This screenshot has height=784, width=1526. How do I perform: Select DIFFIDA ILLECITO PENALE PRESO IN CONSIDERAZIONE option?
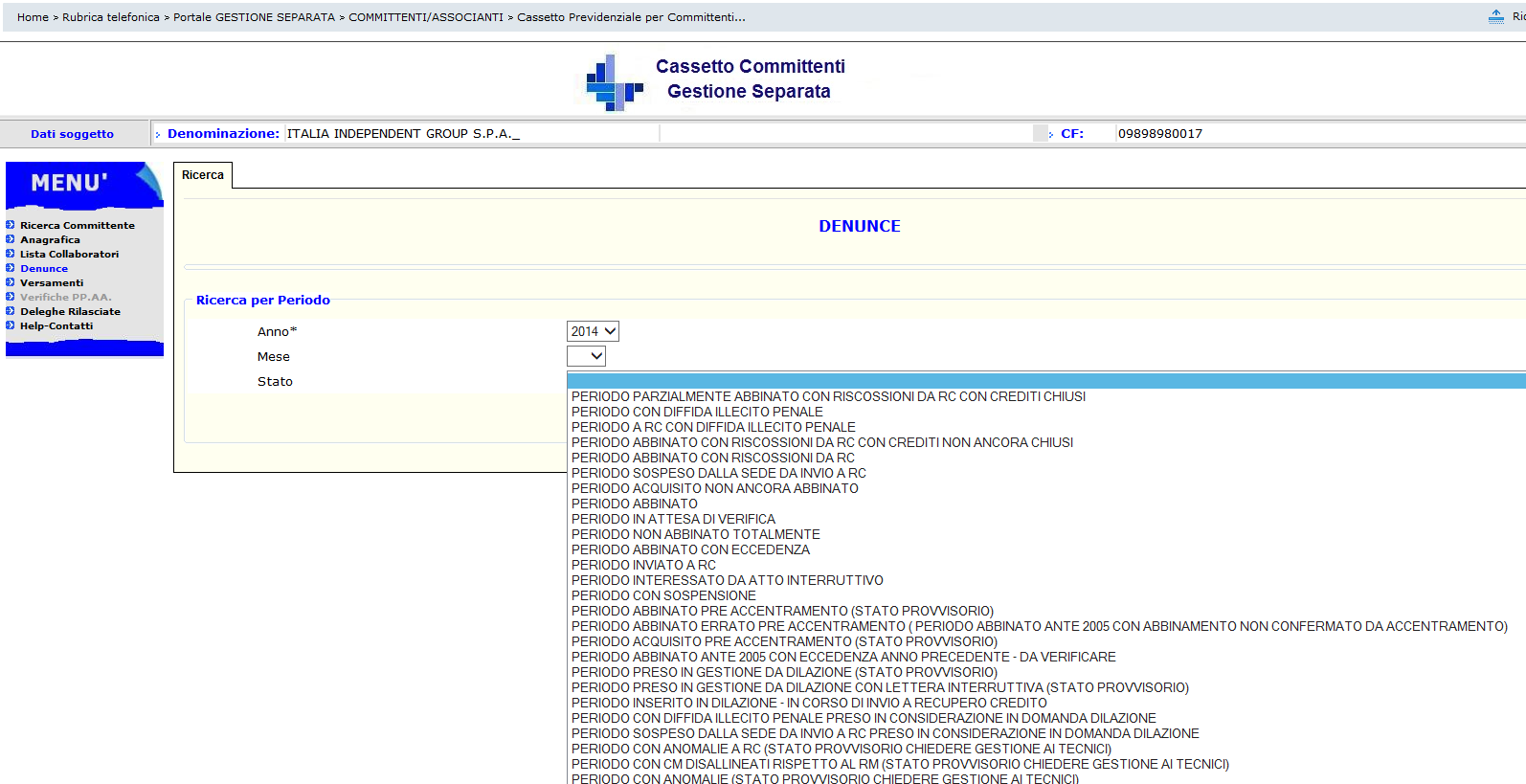click(x=1046, y=718)
